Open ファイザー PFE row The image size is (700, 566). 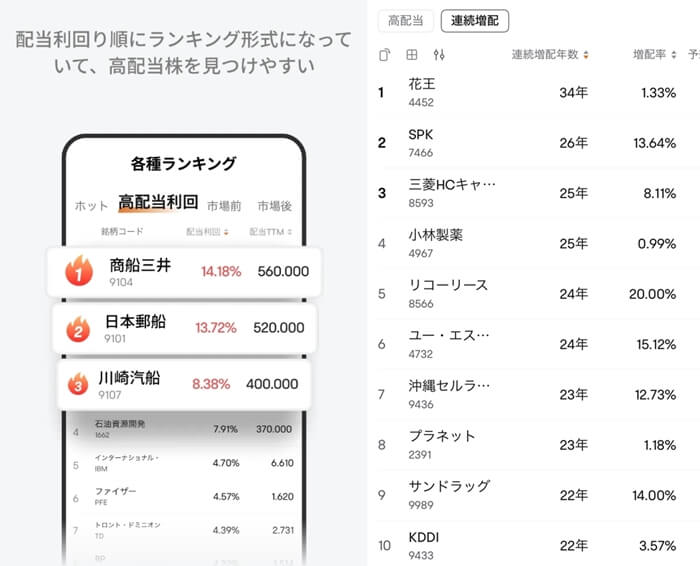[183, 496]
